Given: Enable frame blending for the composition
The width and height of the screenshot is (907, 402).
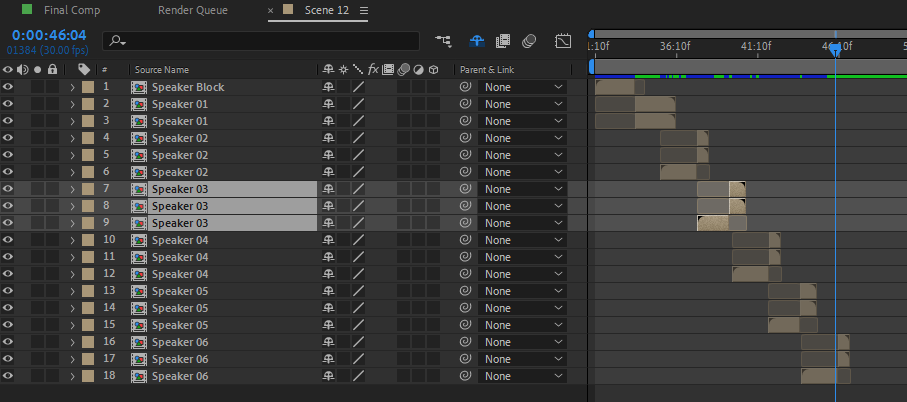Looking at the screenshot, I should pyautogui.click(x=503, y=41).
